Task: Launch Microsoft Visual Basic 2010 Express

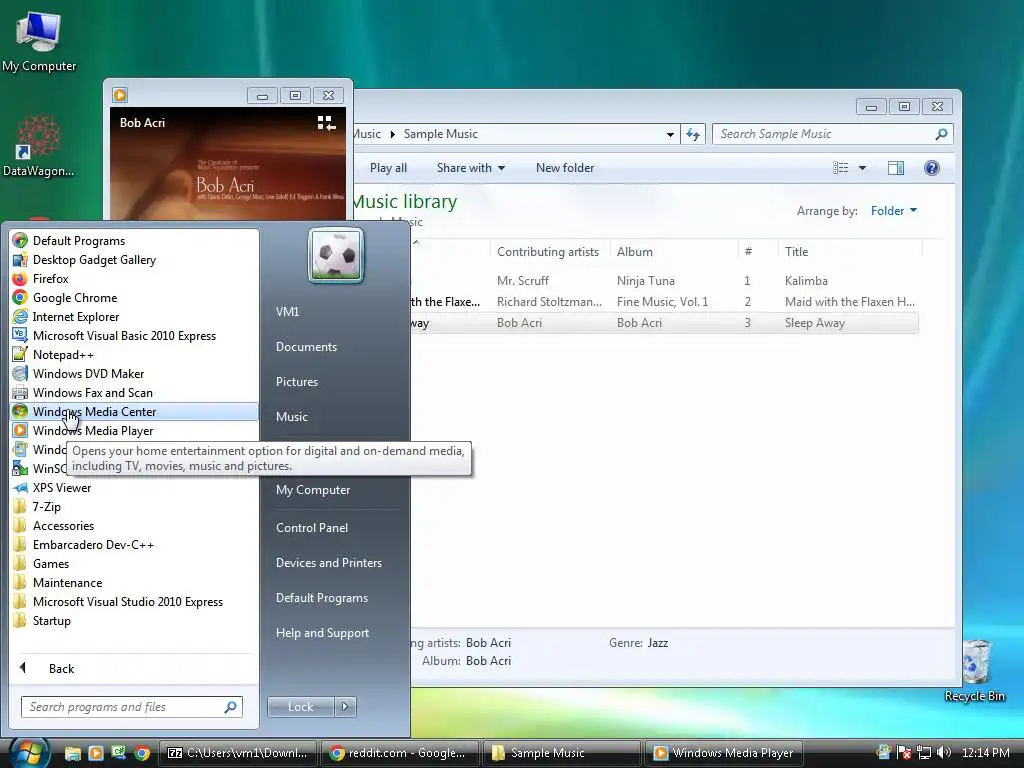Action: click(134, 336)
